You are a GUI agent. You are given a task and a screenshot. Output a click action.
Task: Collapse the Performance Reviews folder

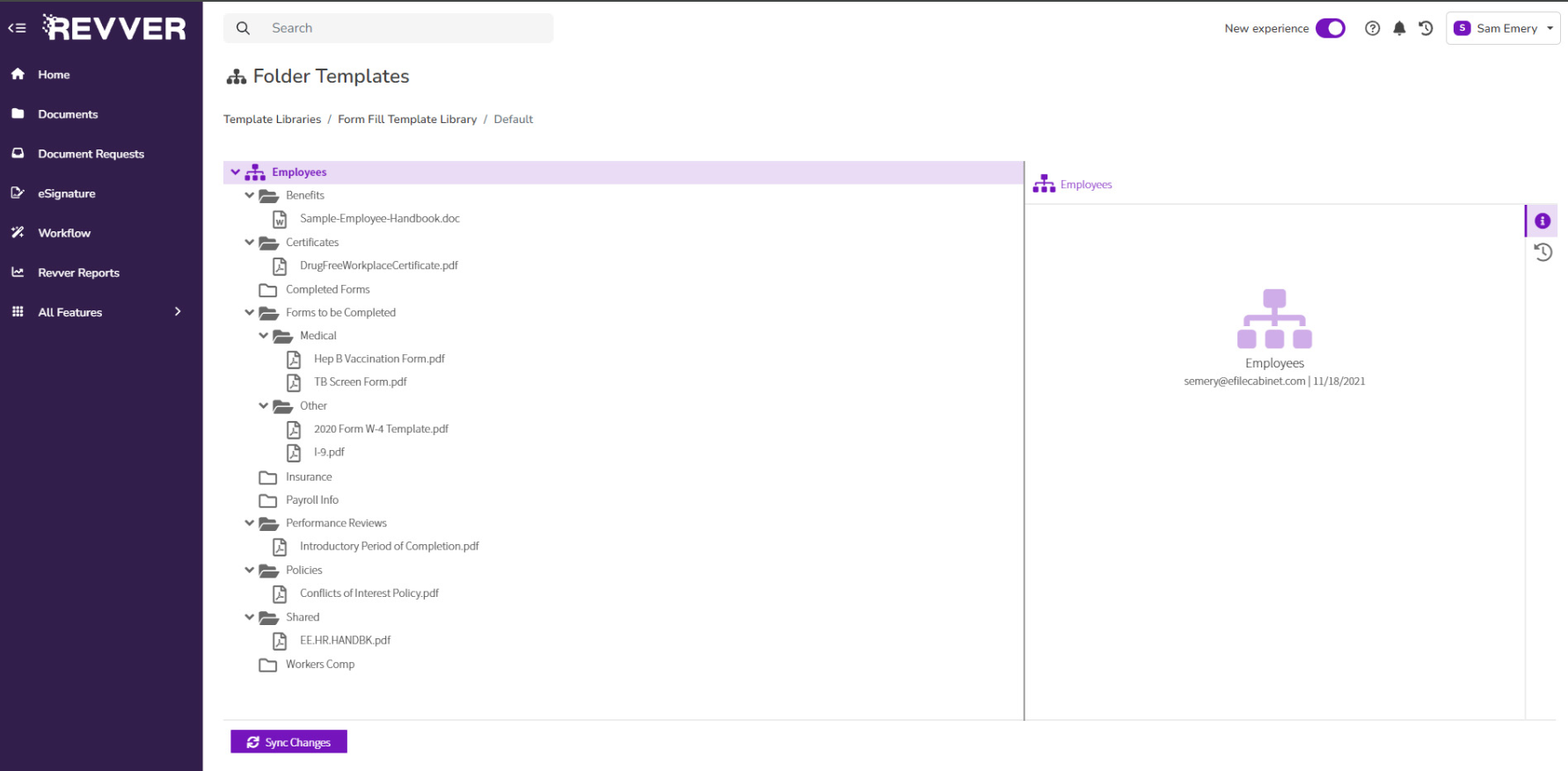250,522
